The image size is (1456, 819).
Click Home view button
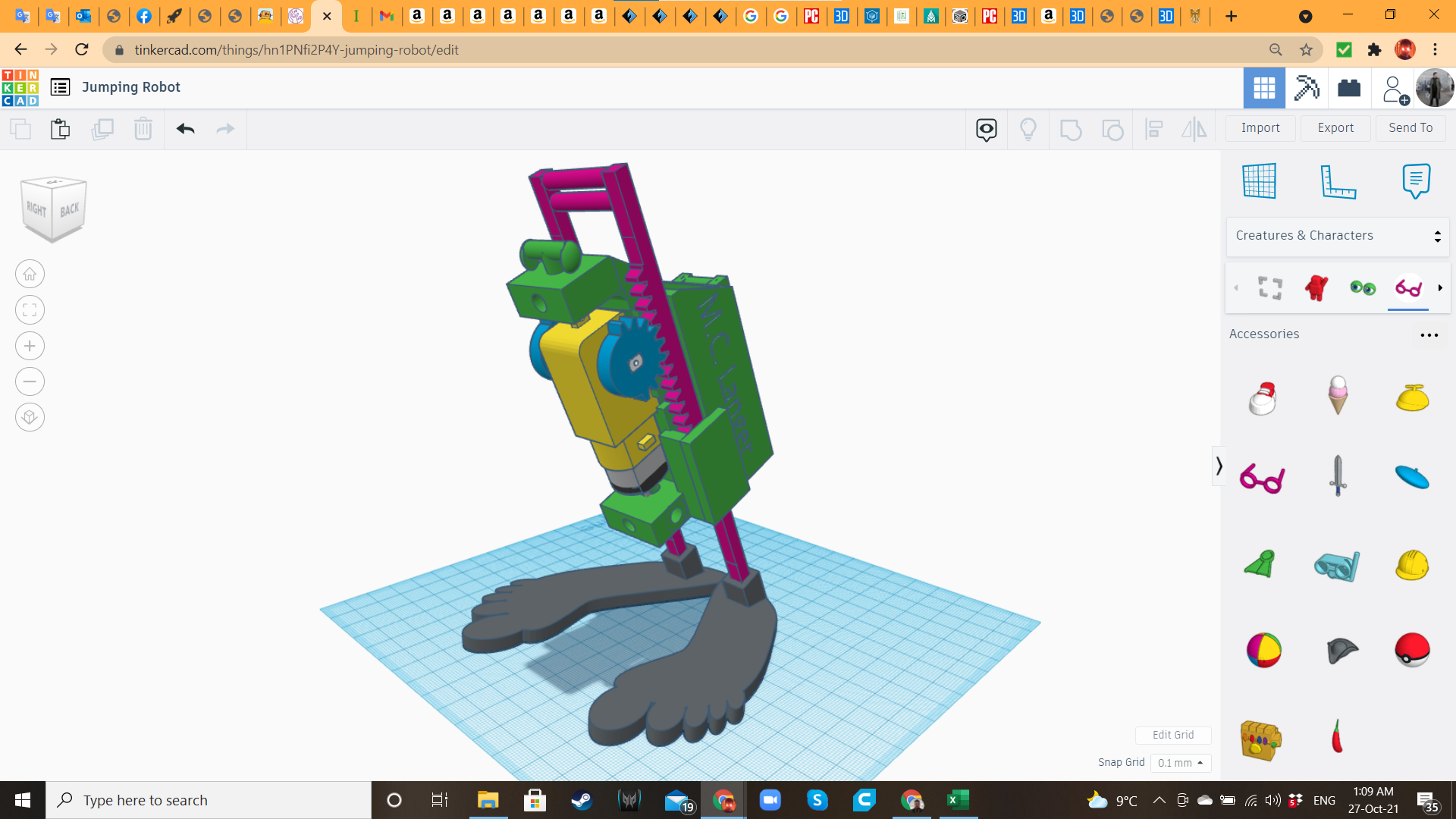30,275
